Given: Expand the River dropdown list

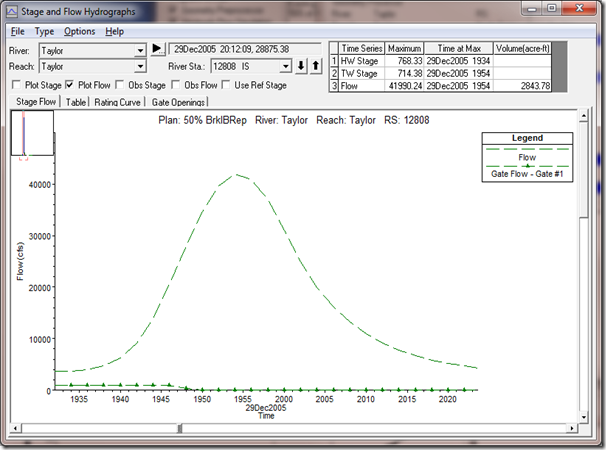Looking at the screenshot, I should coord(140,49).
